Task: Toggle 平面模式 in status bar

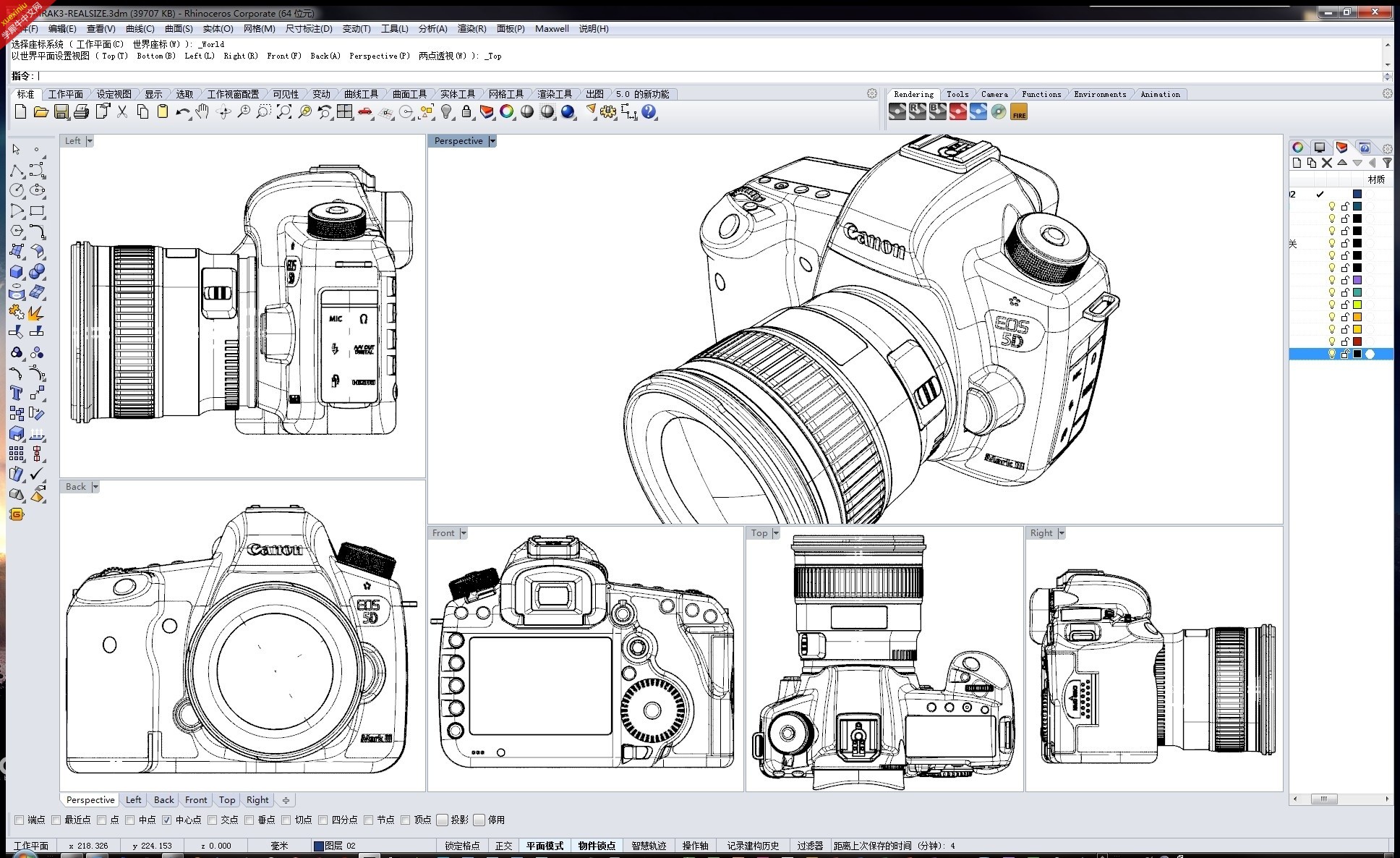Action: tap(545, 846)
